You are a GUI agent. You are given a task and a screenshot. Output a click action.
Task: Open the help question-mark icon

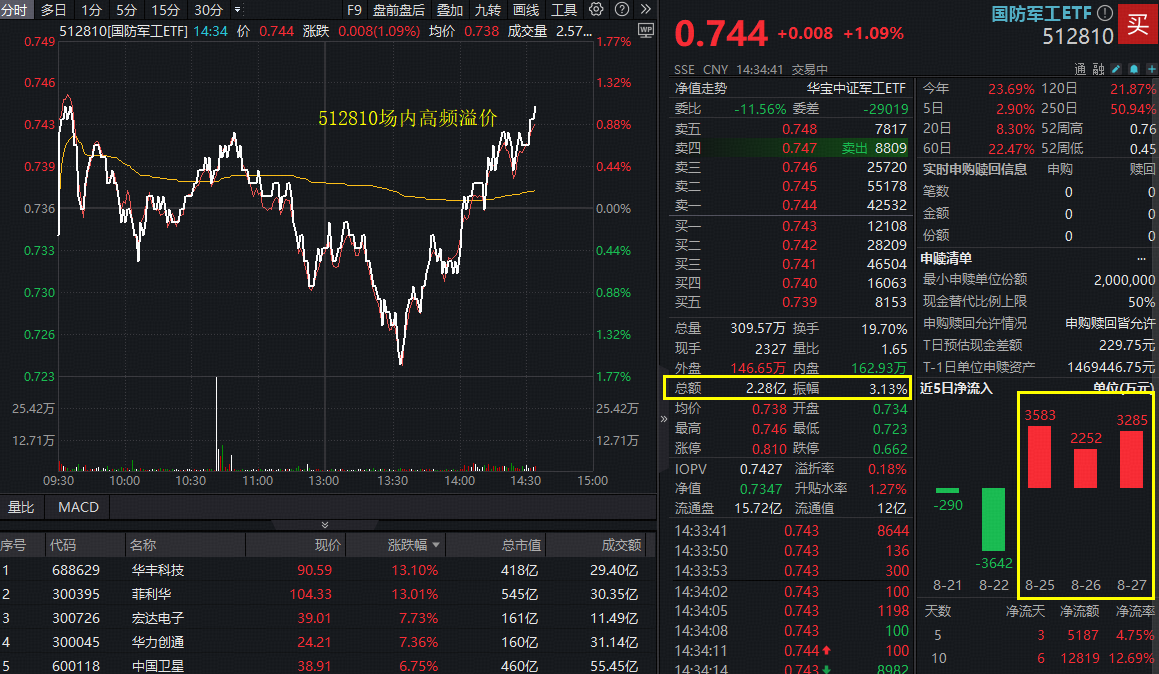click(x=622, y=9)
